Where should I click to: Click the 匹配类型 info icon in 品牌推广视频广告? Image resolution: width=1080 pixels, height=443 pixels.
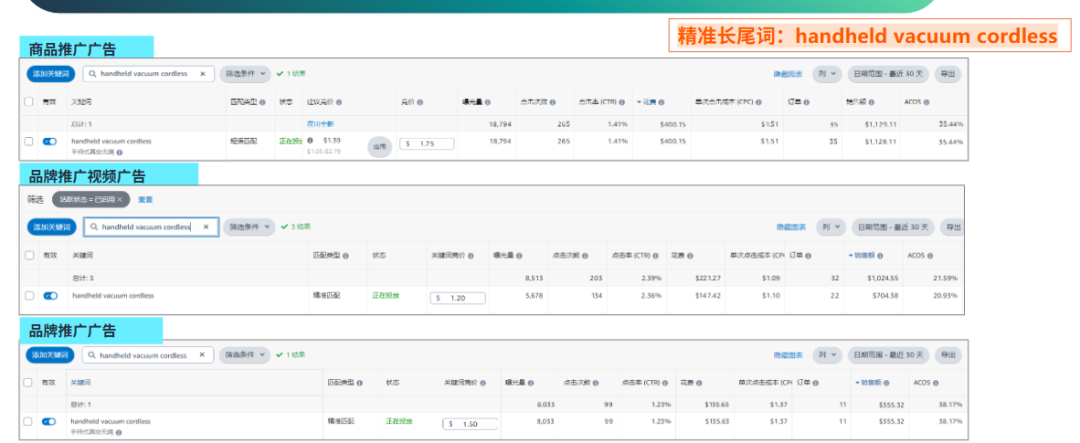click(345, 256)
